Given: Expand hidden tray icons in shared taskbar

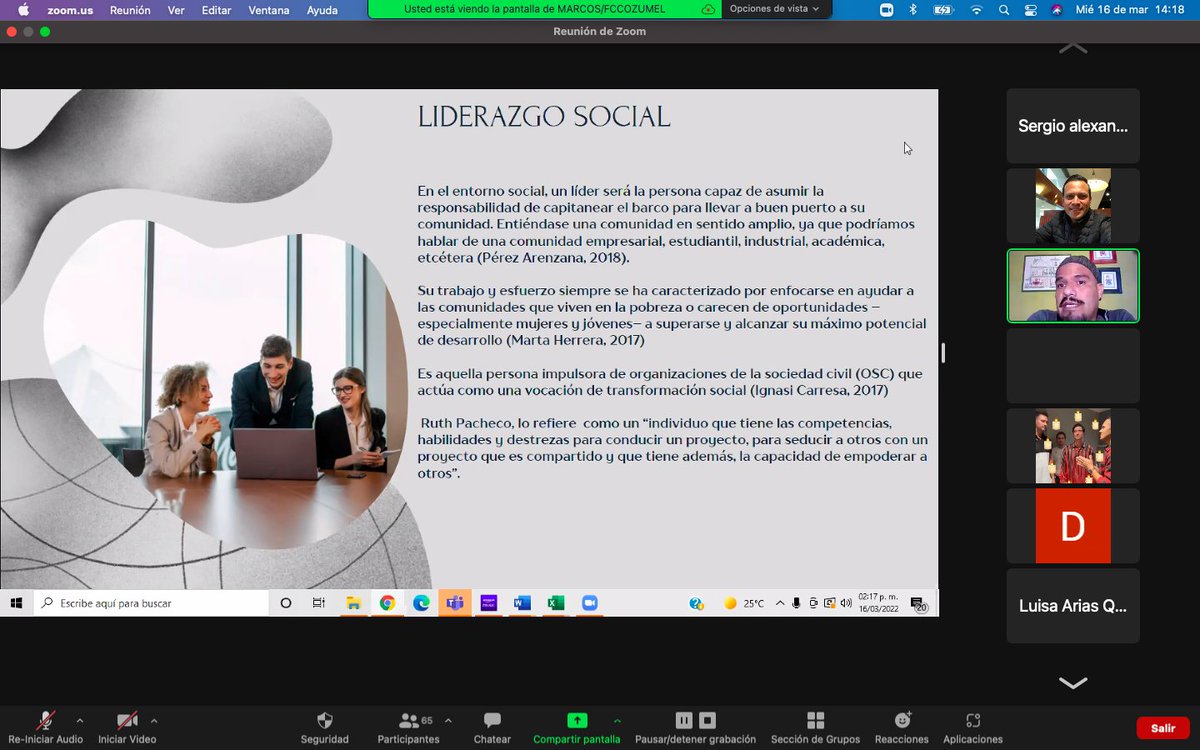Looking at the screenshot, I should (x=780, y=603).
